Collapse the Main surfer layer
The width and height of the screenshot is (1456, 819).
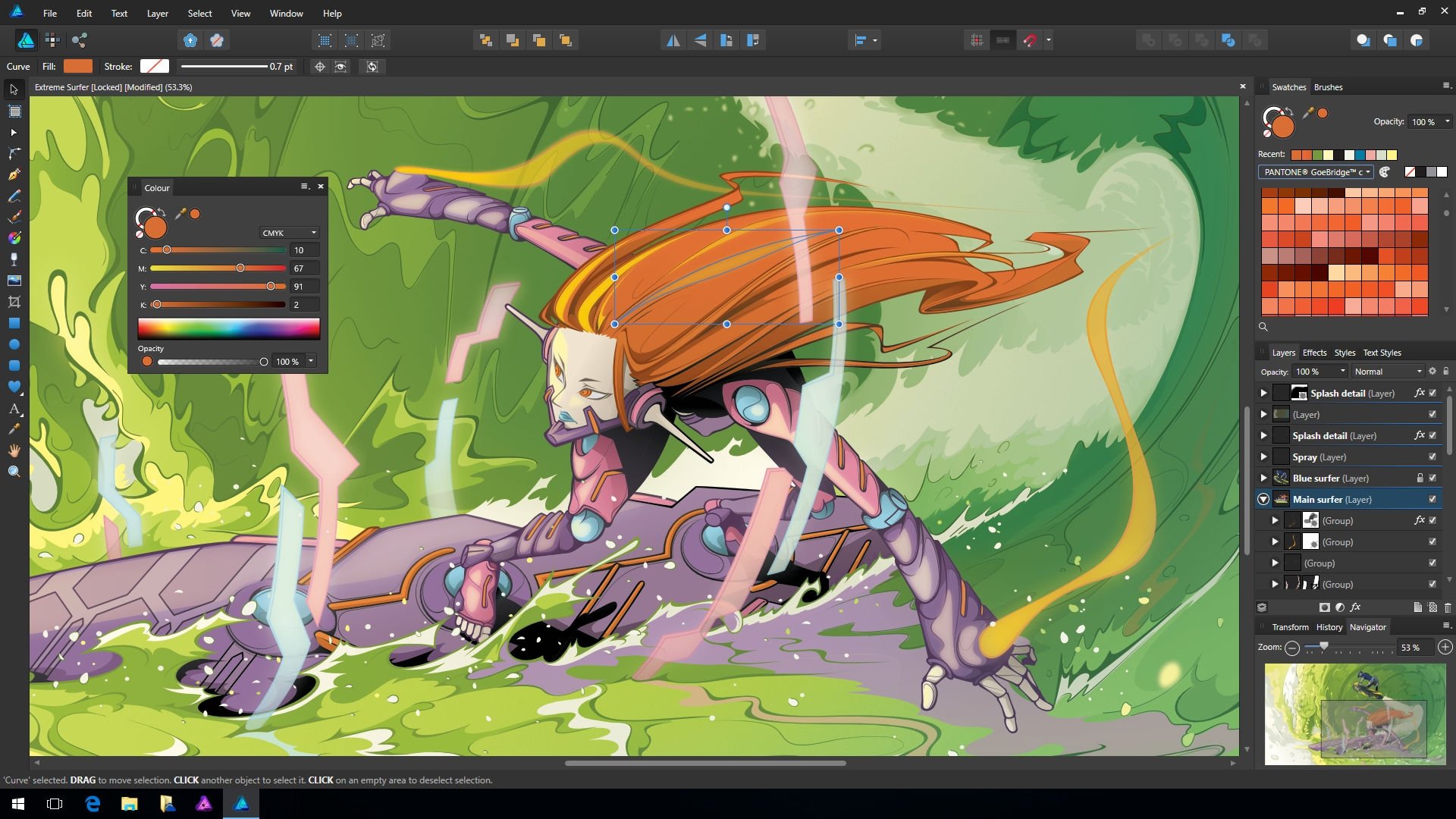coord(1263,498)
